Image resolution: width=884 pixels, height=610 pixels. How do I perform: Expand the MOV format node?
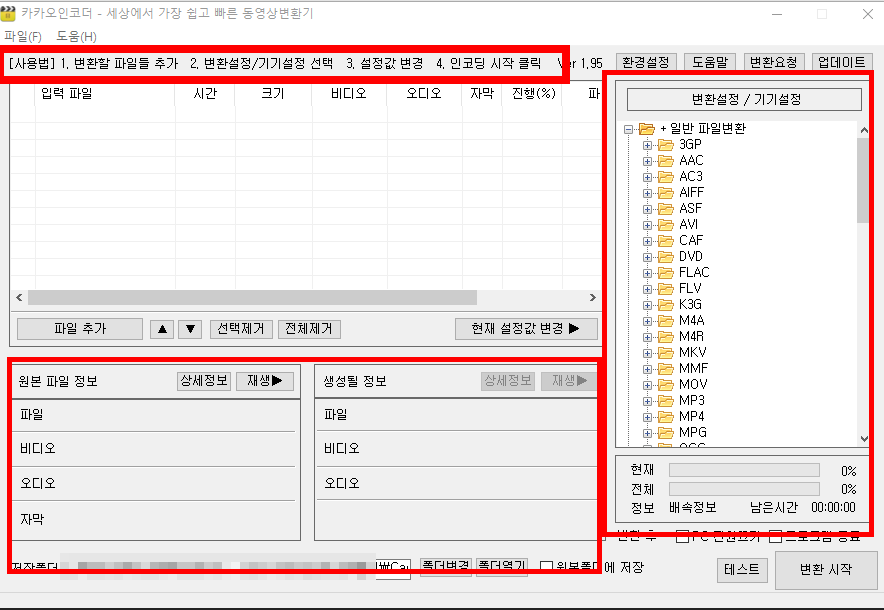pyautogui.click(x=649, y=384)
